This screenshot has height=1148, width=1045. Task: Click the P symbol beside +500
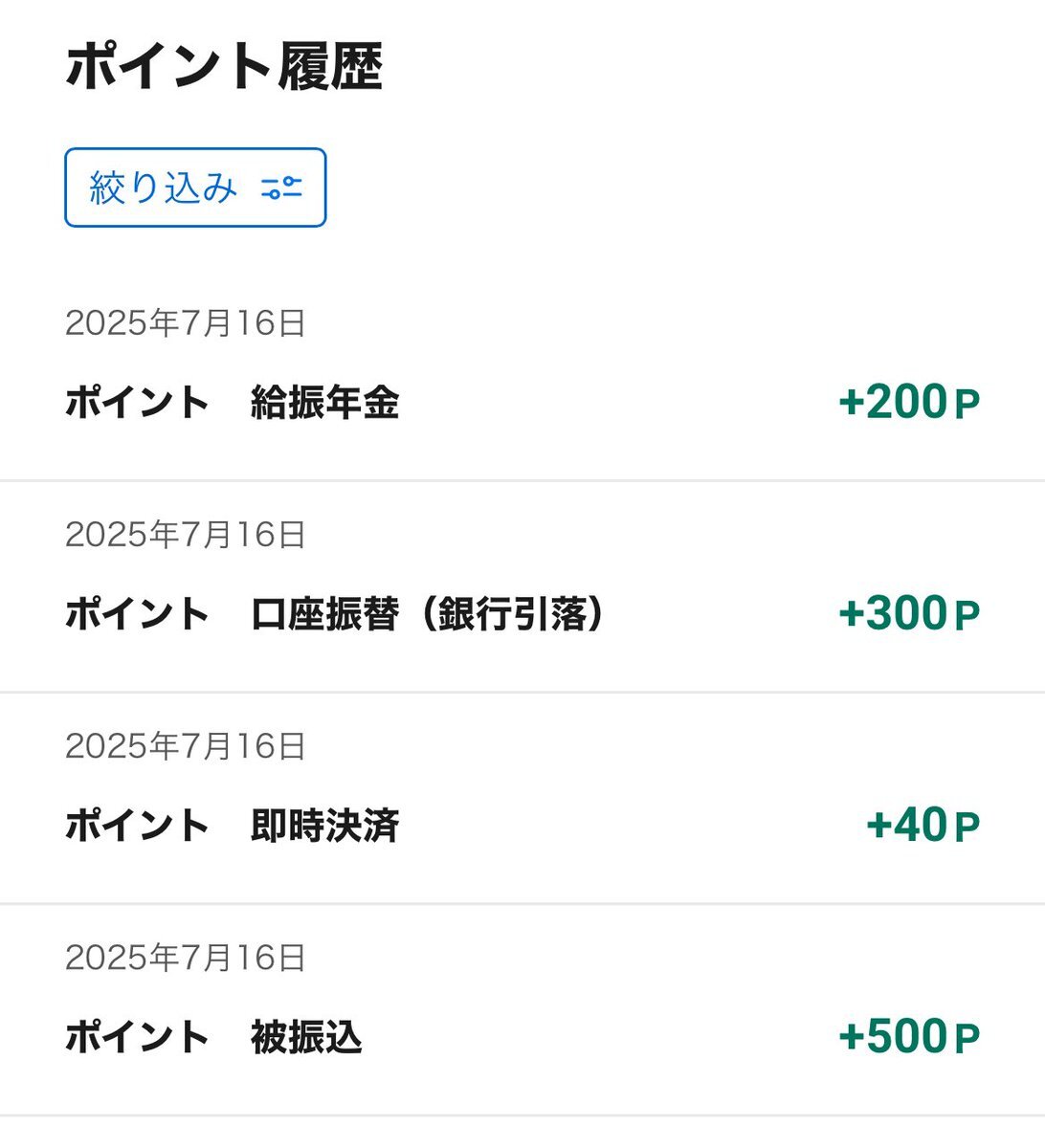967,1039
